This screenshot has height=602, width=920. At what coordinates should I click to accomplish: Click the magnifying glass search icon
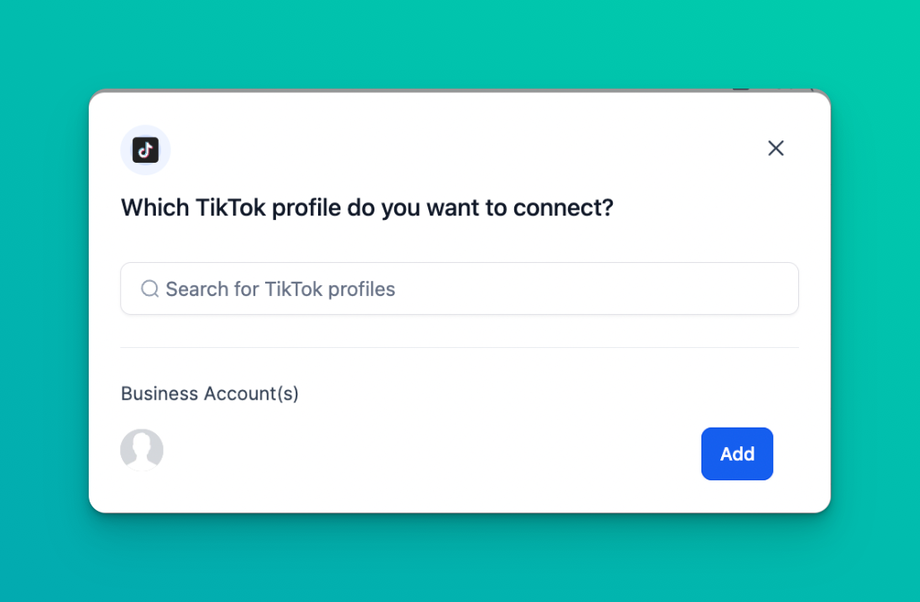pyautogui.click(x=150, y=289)
